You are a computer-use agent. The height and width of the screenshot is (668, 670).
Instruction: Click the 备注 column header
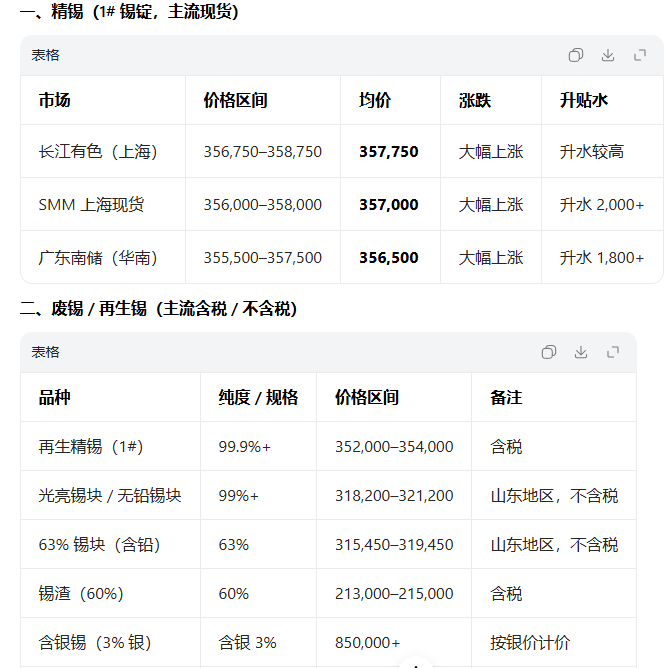click(506, 397)
